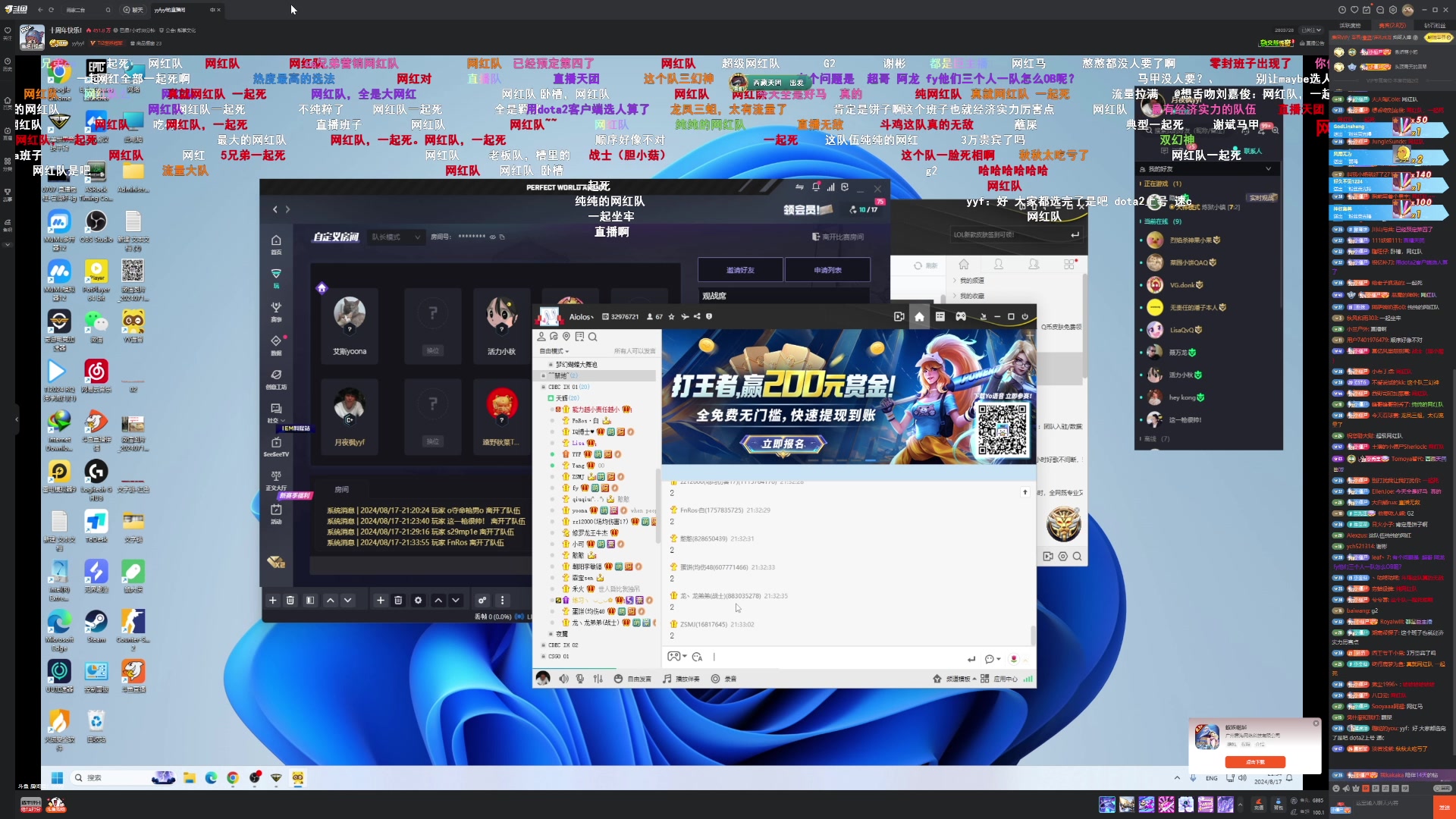Click the channel search magnifier icon

(593, 337)
